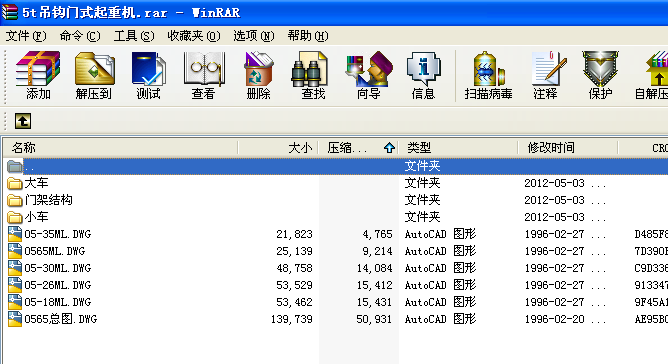Image resolution: width=668 pixels, height=364 pixels.
Task: Sort by 类型 column header
Action: pyautogui.click(x=458, y=148)
